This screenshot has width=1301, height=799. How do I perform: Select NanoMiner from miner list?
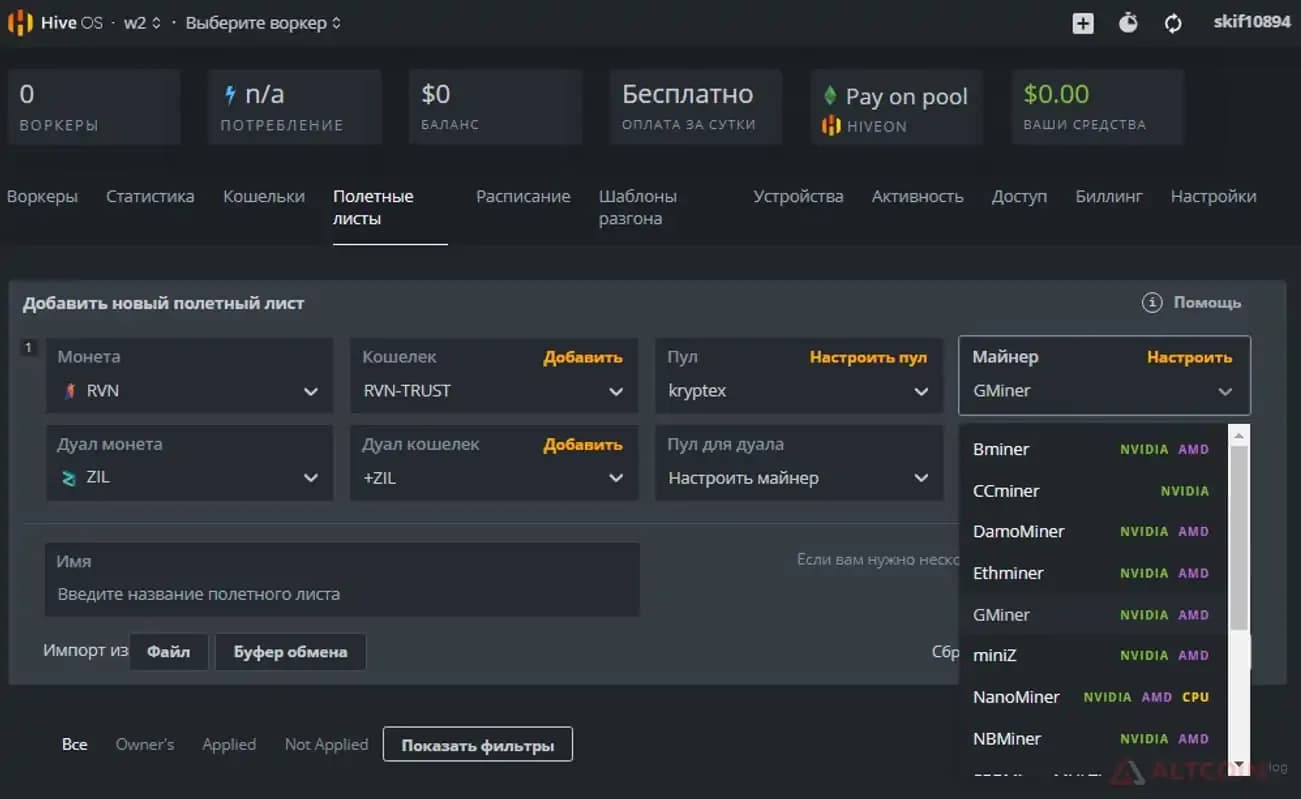tap(1094, 697)
